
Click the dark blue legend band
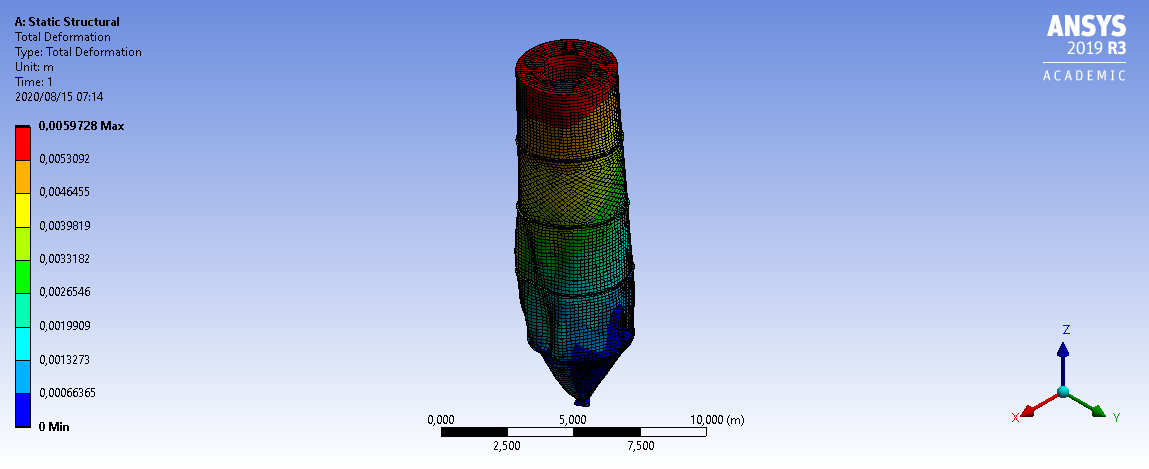coord(23,410)
